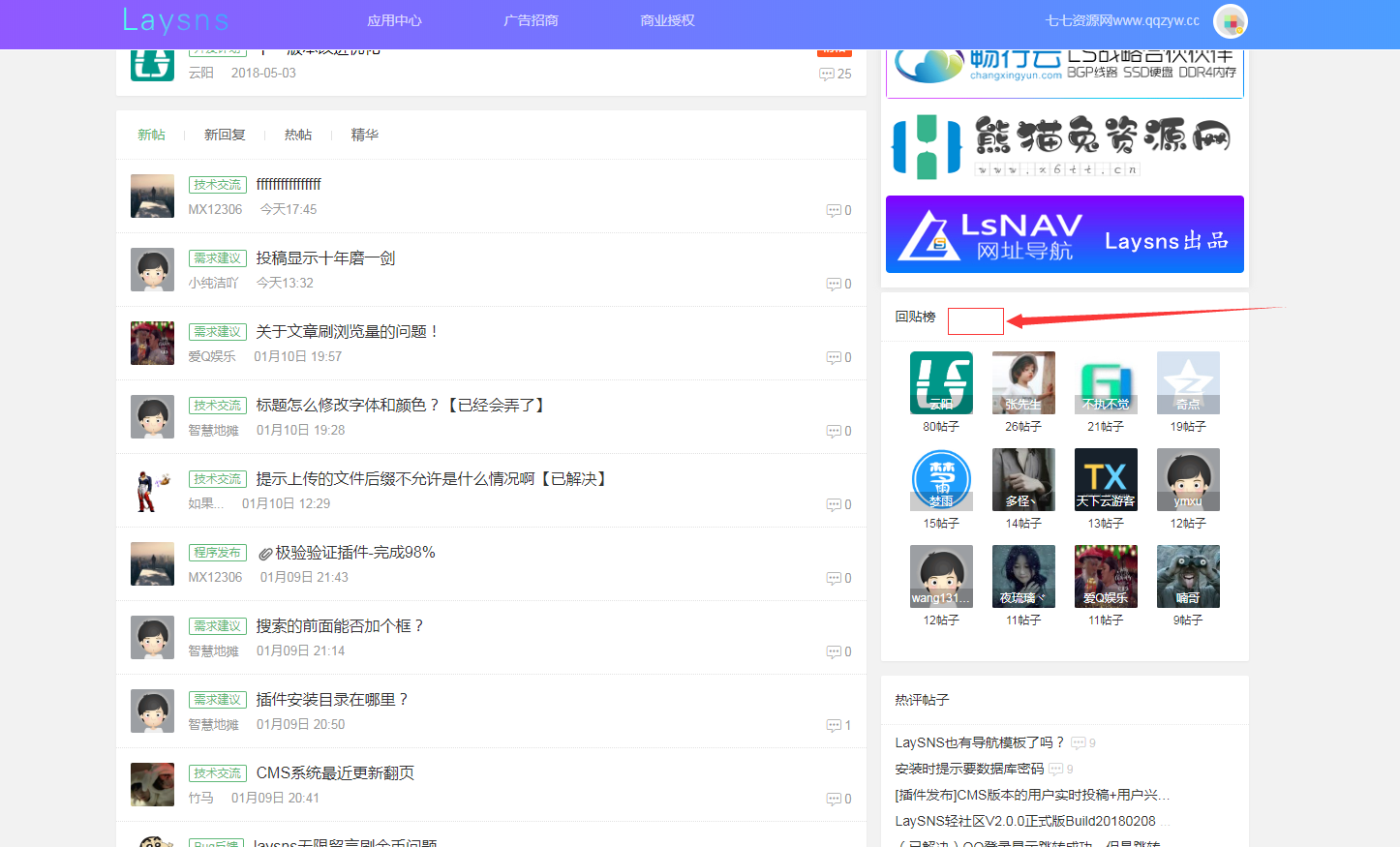Click attachment paperclip icon on 极验验证插件 post
Image resolution: width=1400 pixels, height=847 pixels.
pyautogui.click(x=265, y=554)
